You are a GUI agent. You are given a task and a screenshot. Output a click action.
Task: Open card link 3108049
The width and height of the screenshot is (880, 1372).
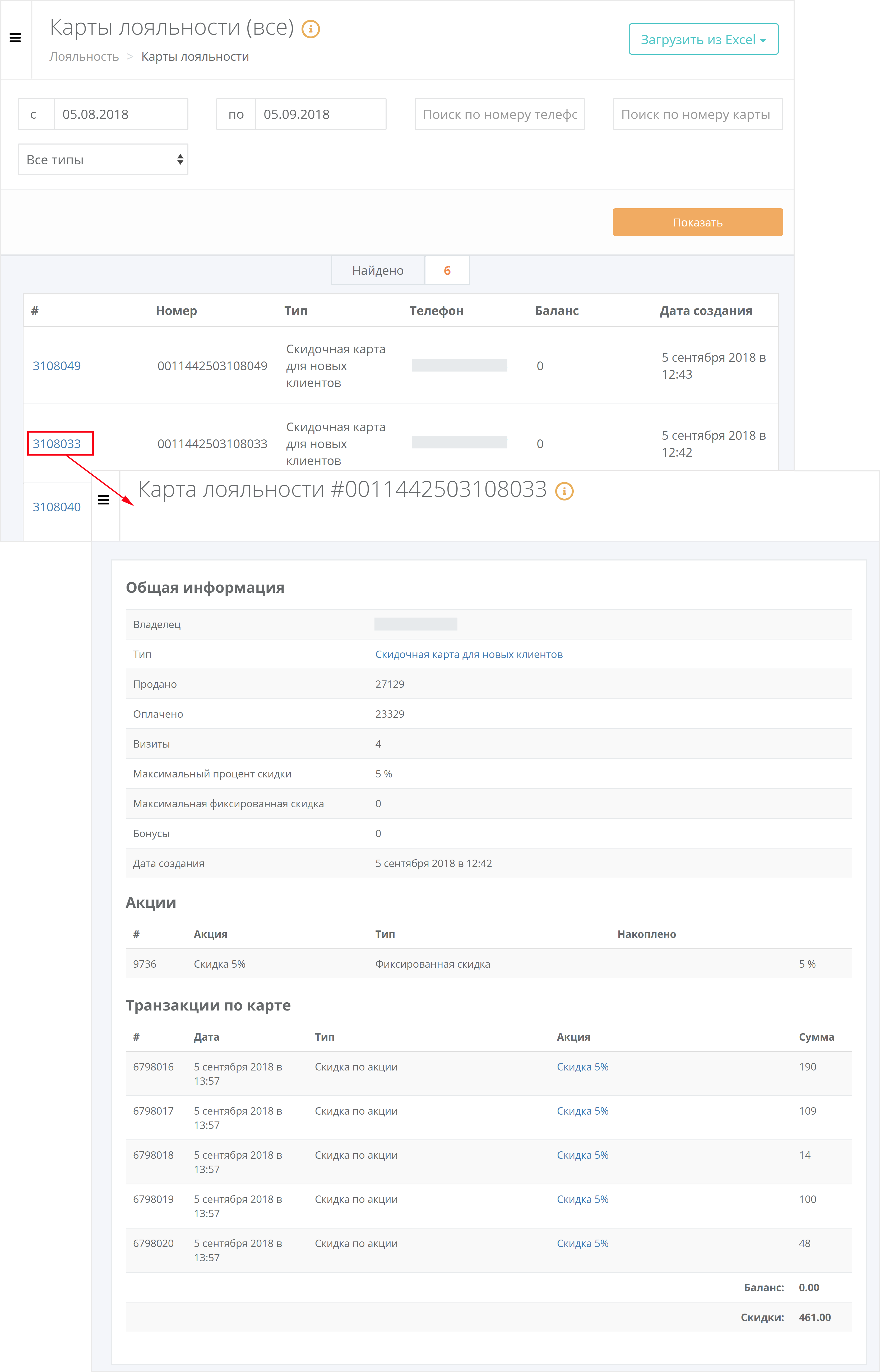tap(57, 366)
